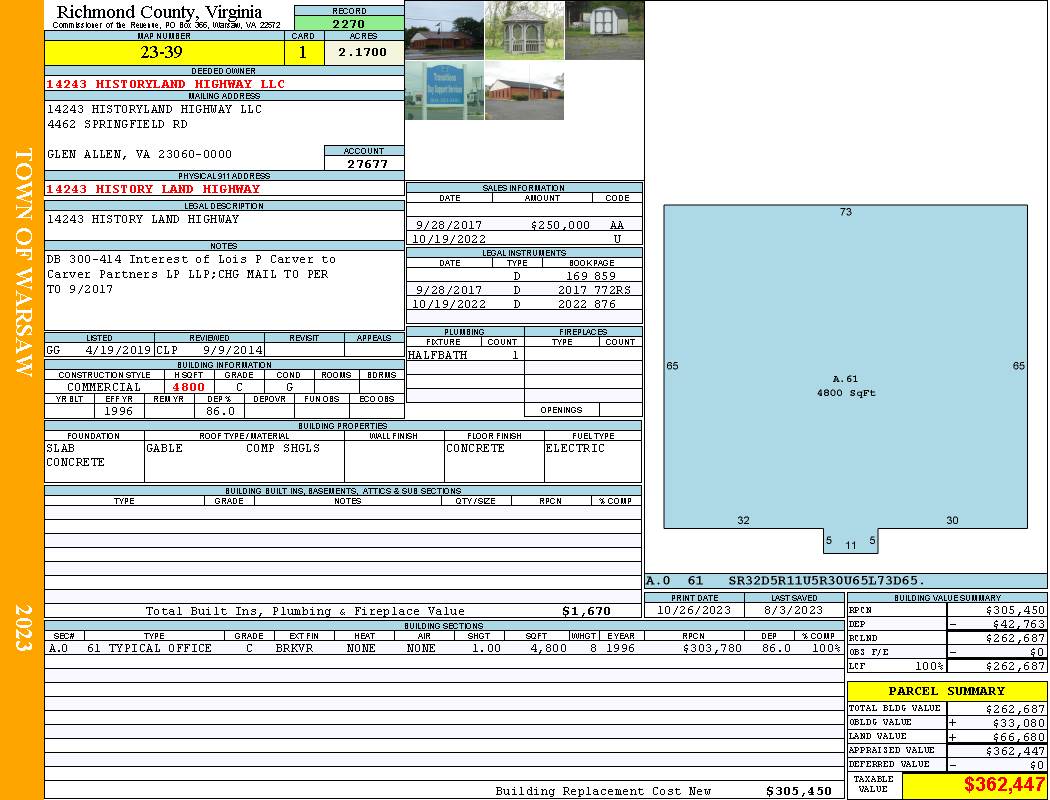Click the yellow card number 1 field

303,52
